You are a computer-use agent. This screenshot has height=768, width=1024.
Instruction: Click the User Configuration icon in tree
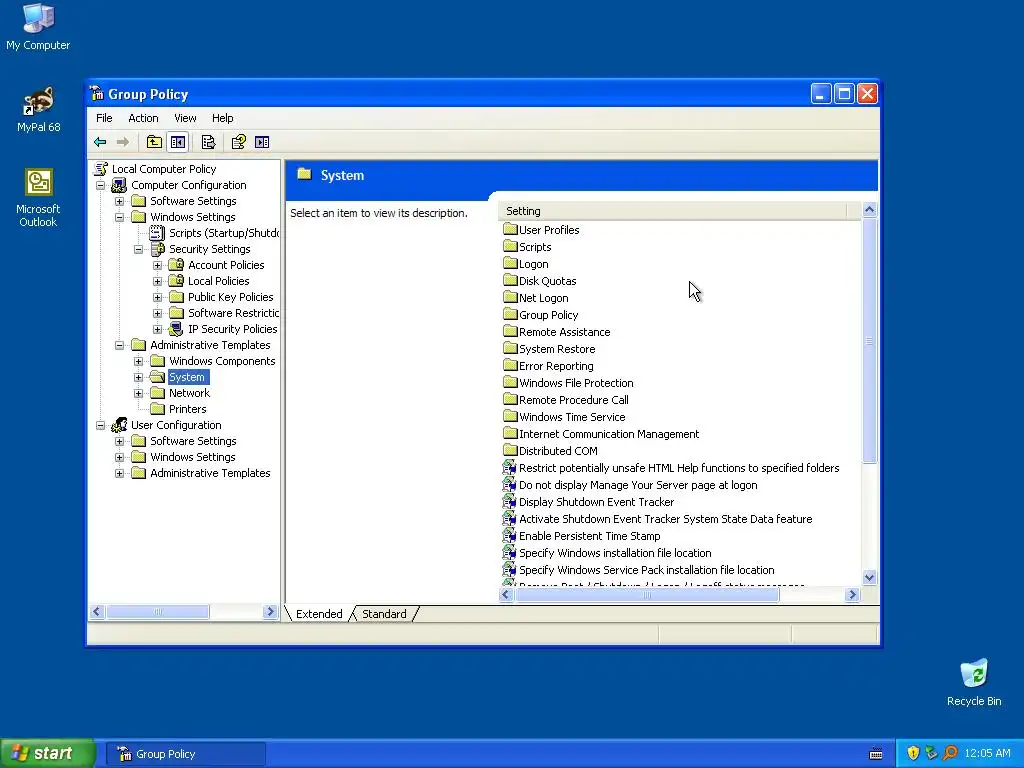pyautogui.click(x=119, y=425)
